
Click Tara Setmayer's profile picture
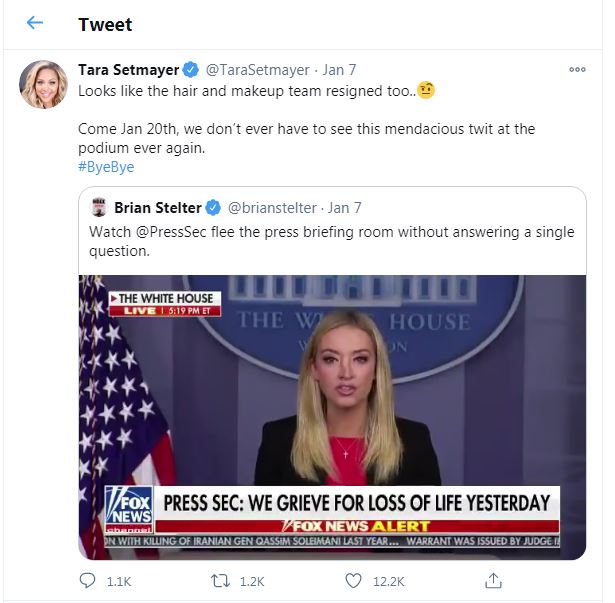(43, 85)
